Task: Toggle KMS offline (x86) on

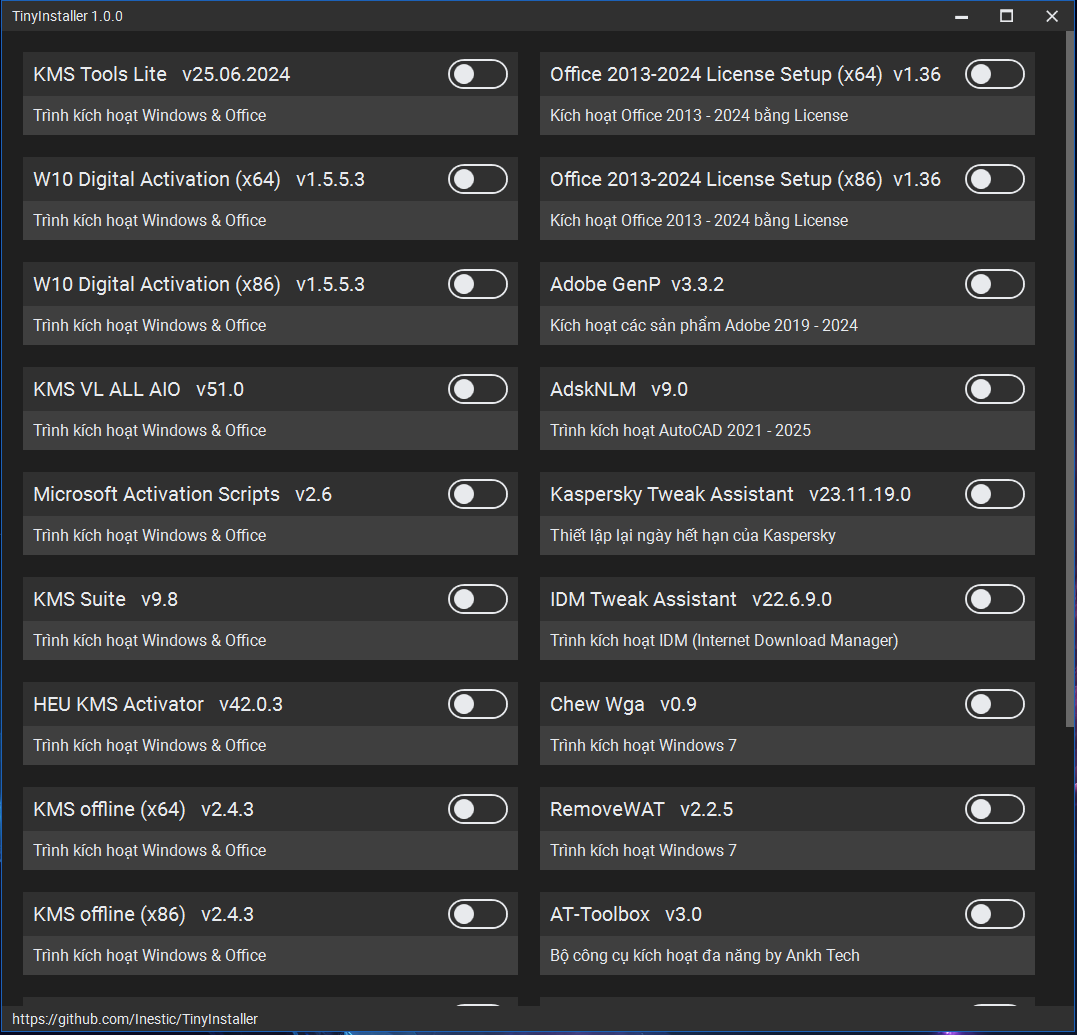Action: click(478, 915)
